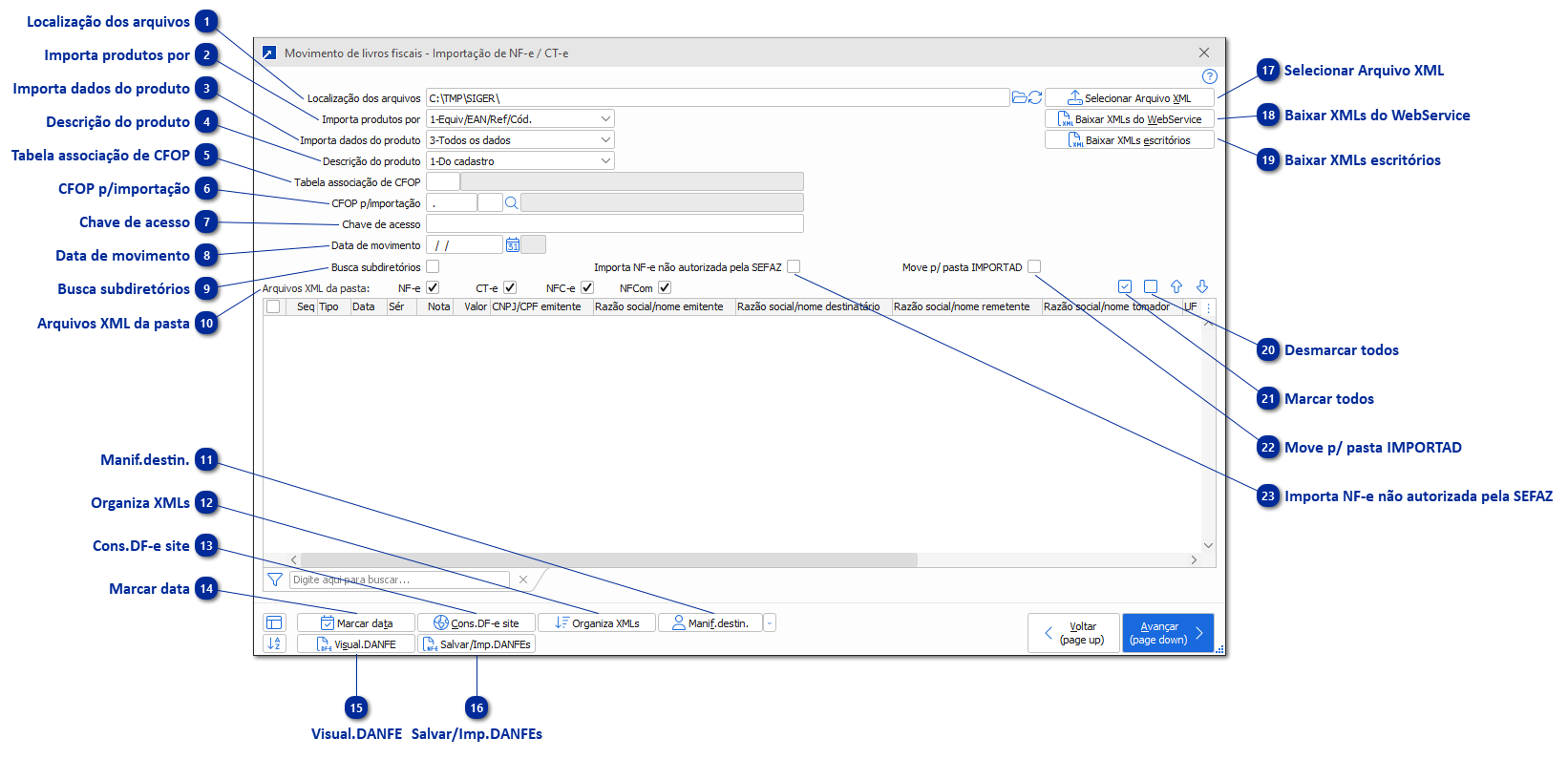Click the CFOP p/importação search magnifier
This screenshot has height=759, width=1568.
(x=511, y=202)
